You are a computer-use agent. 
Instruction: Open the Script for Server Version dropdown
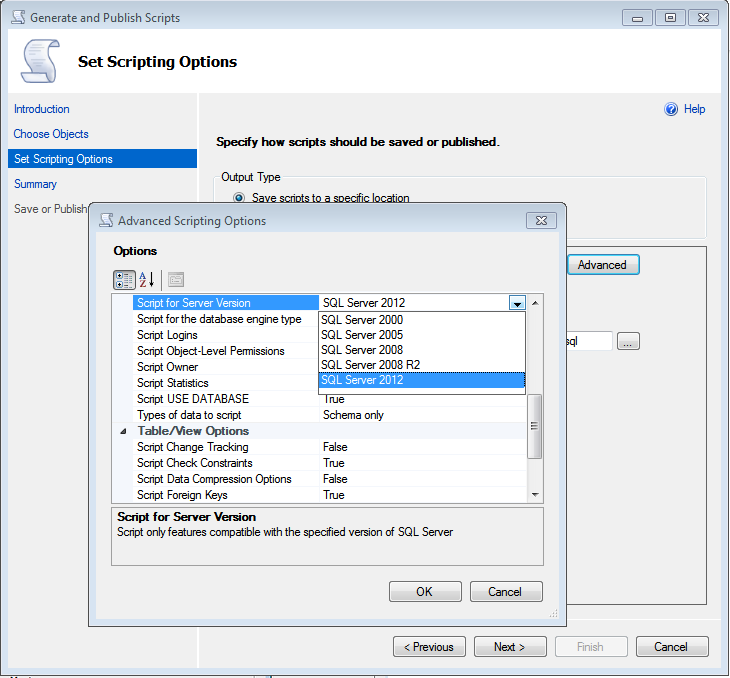(516, 303)
